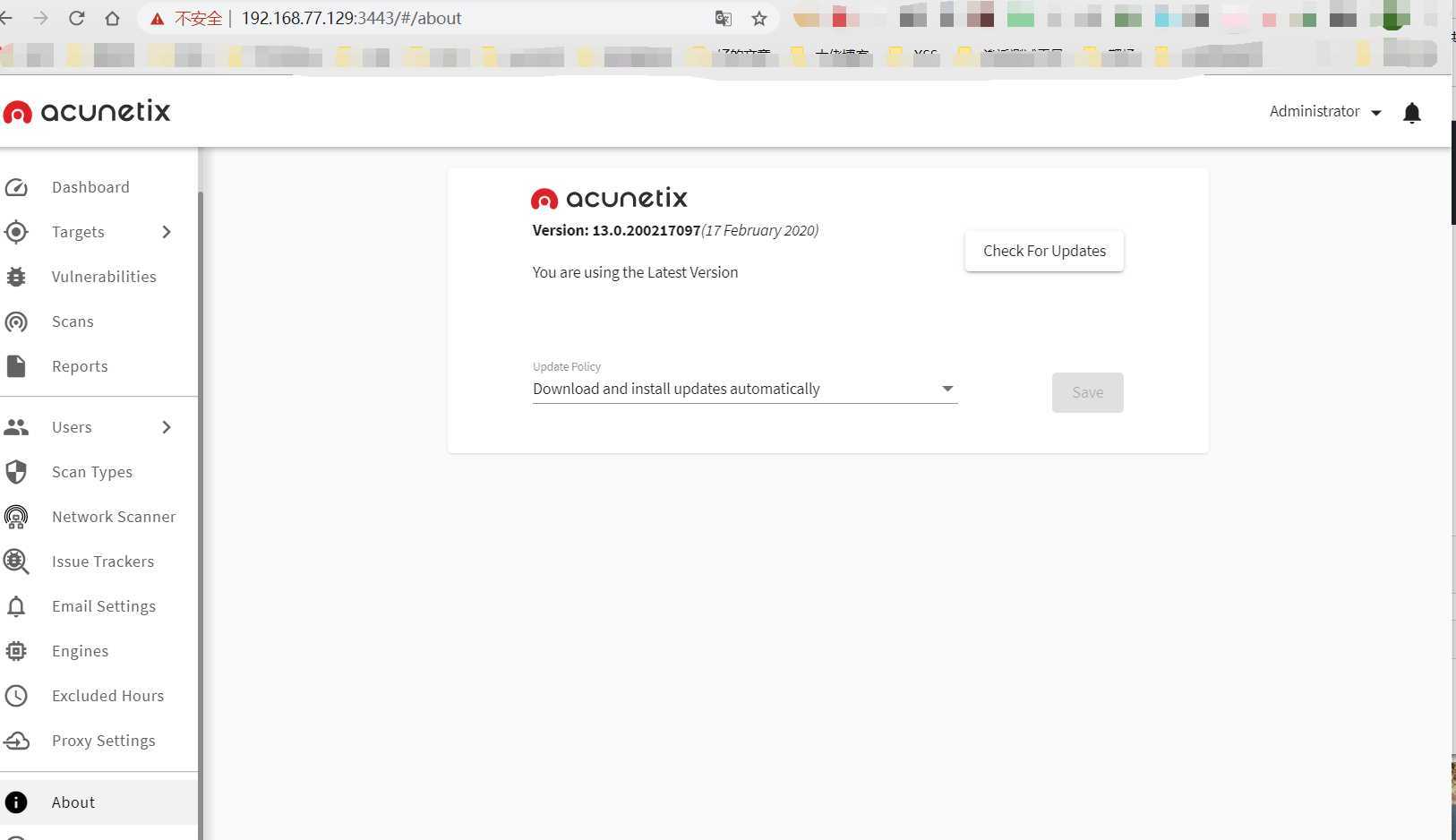Click the Save button
The image size is (1456, 840).
coord(1087,392)
